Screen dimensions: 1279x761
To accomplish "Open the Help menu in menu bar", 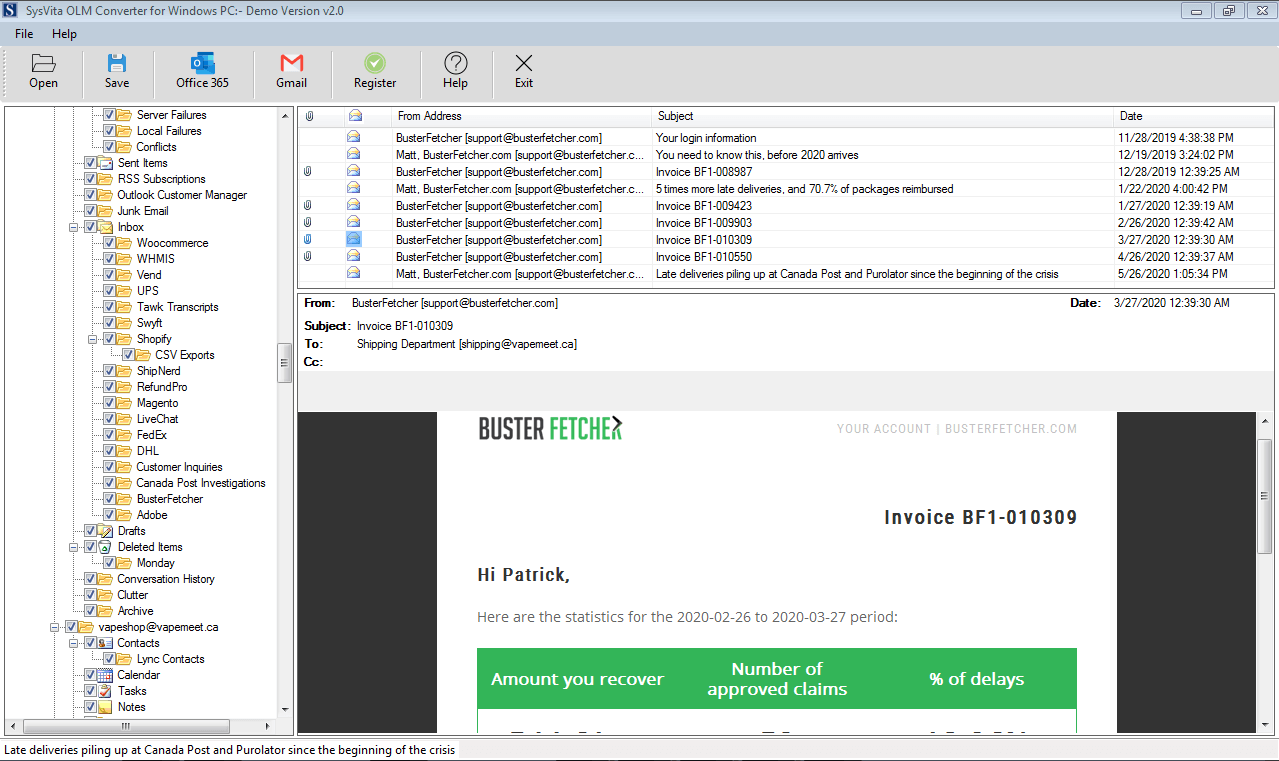I will tap(64, 34).
